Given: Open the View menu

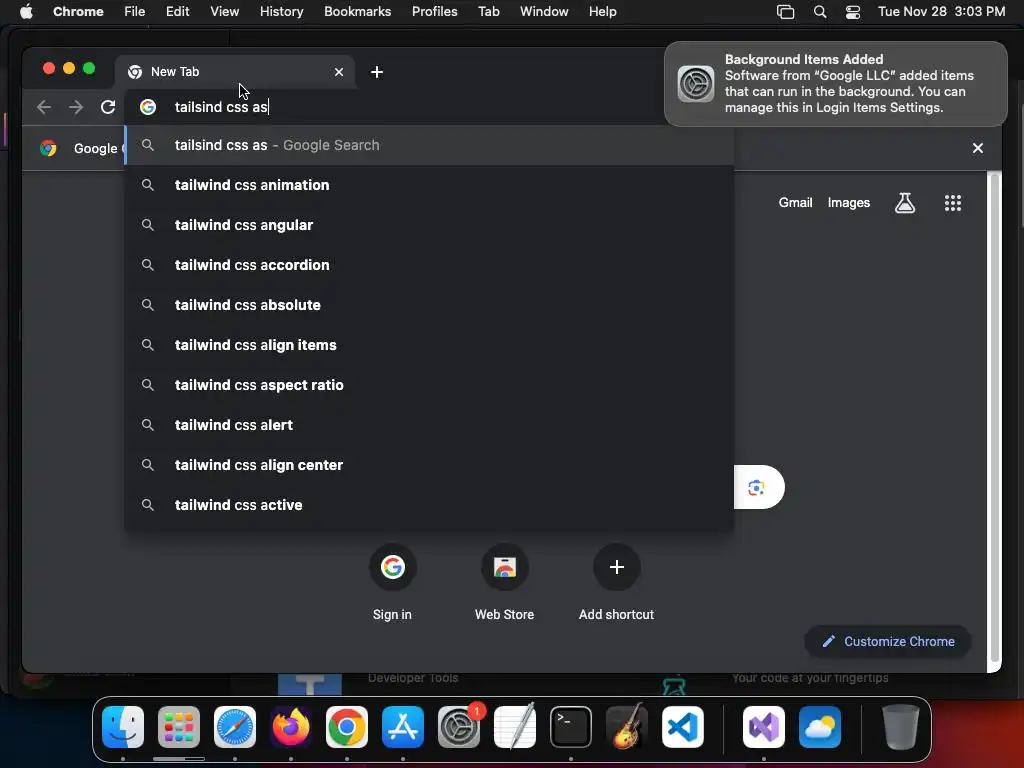Looking at the screenshot, I should 225,12.
